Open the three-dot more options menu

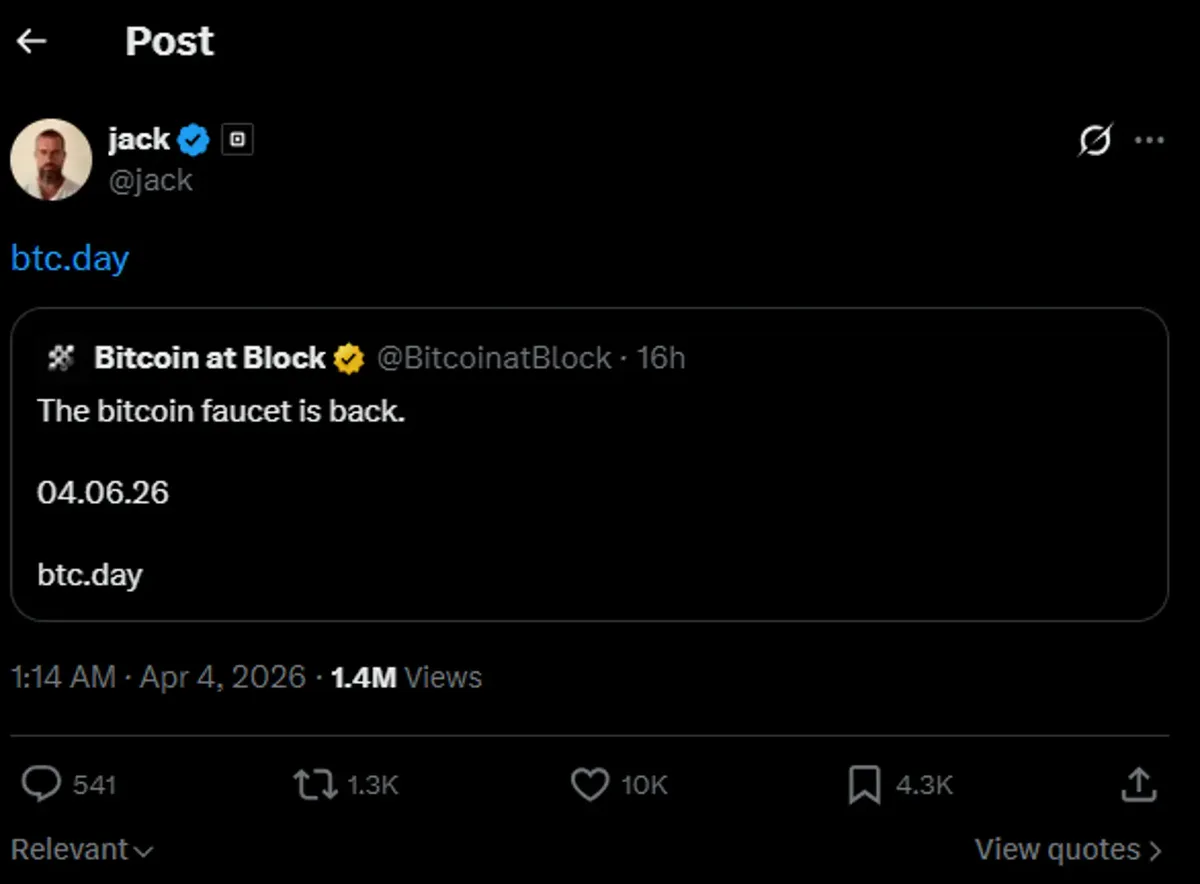click(1151, 140)
